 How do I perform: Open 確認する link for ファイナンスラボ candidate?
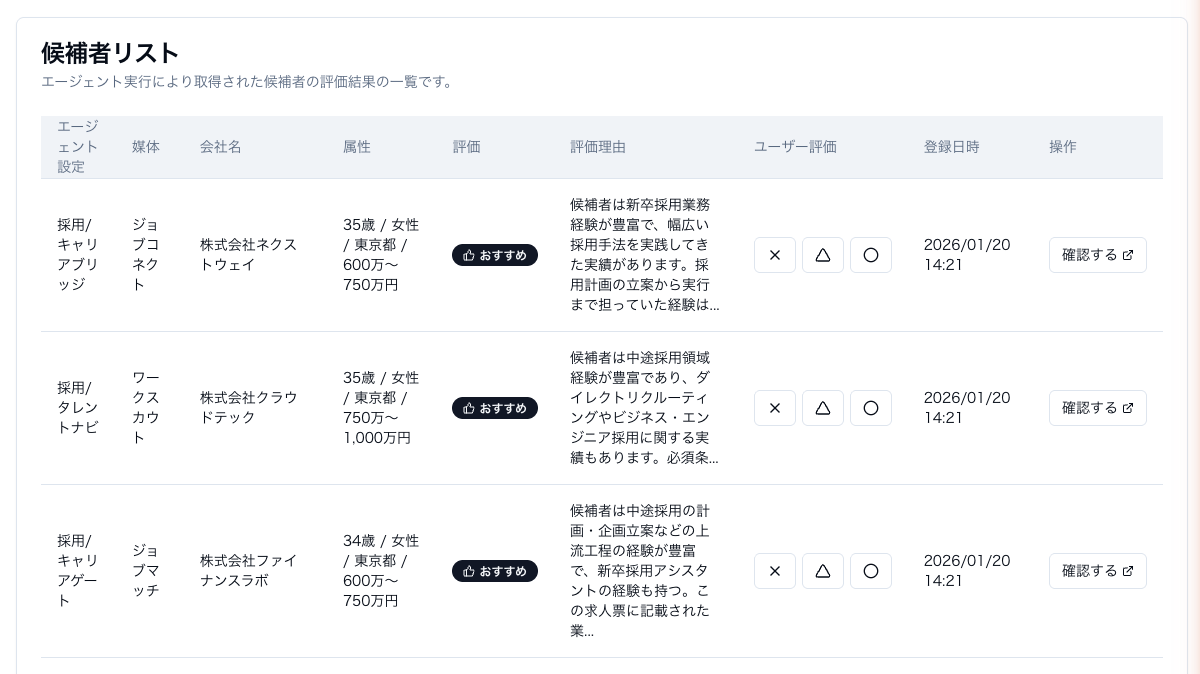[x=1098, y=571]
